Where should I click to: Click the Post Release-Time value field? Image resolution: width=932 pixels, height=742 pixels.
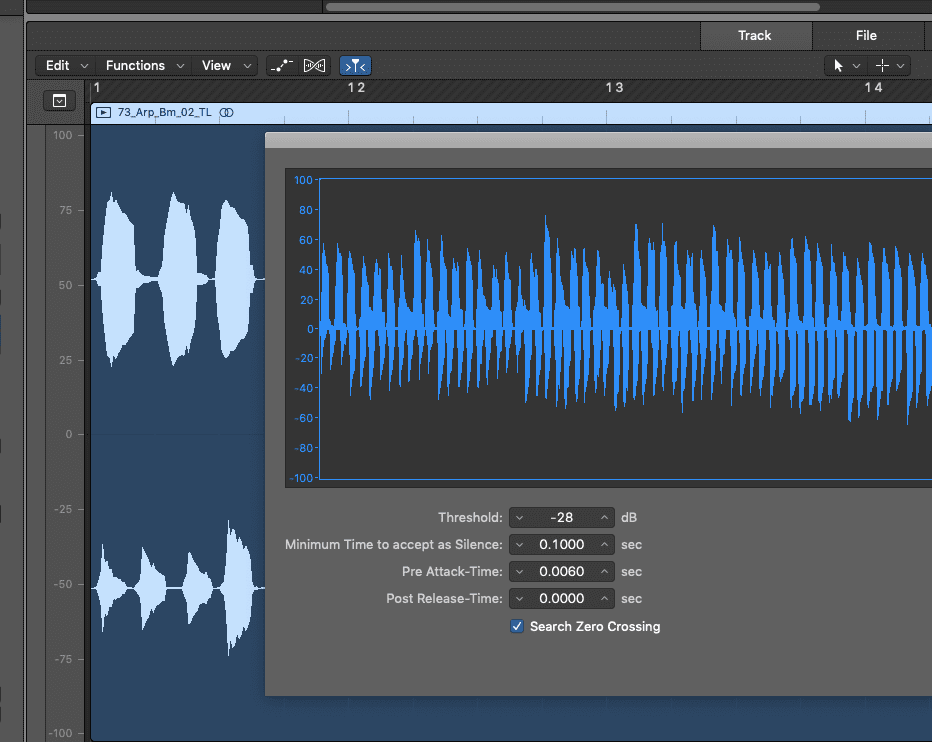tap(562, 599)
